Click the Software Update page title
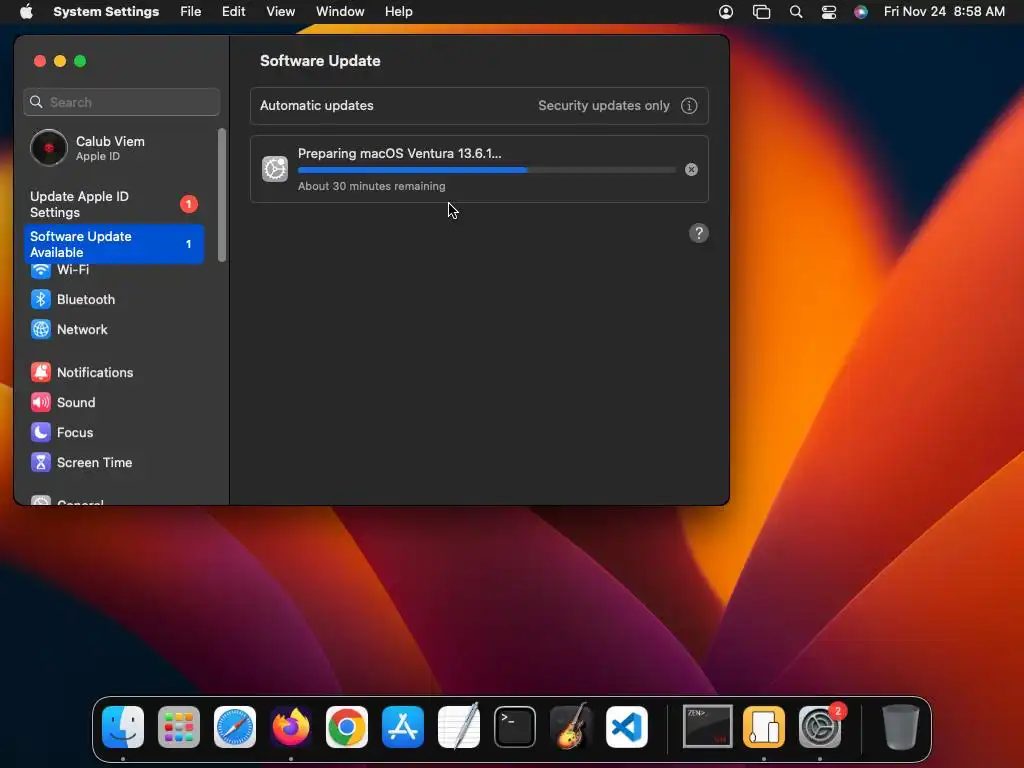 click(320, 61)
